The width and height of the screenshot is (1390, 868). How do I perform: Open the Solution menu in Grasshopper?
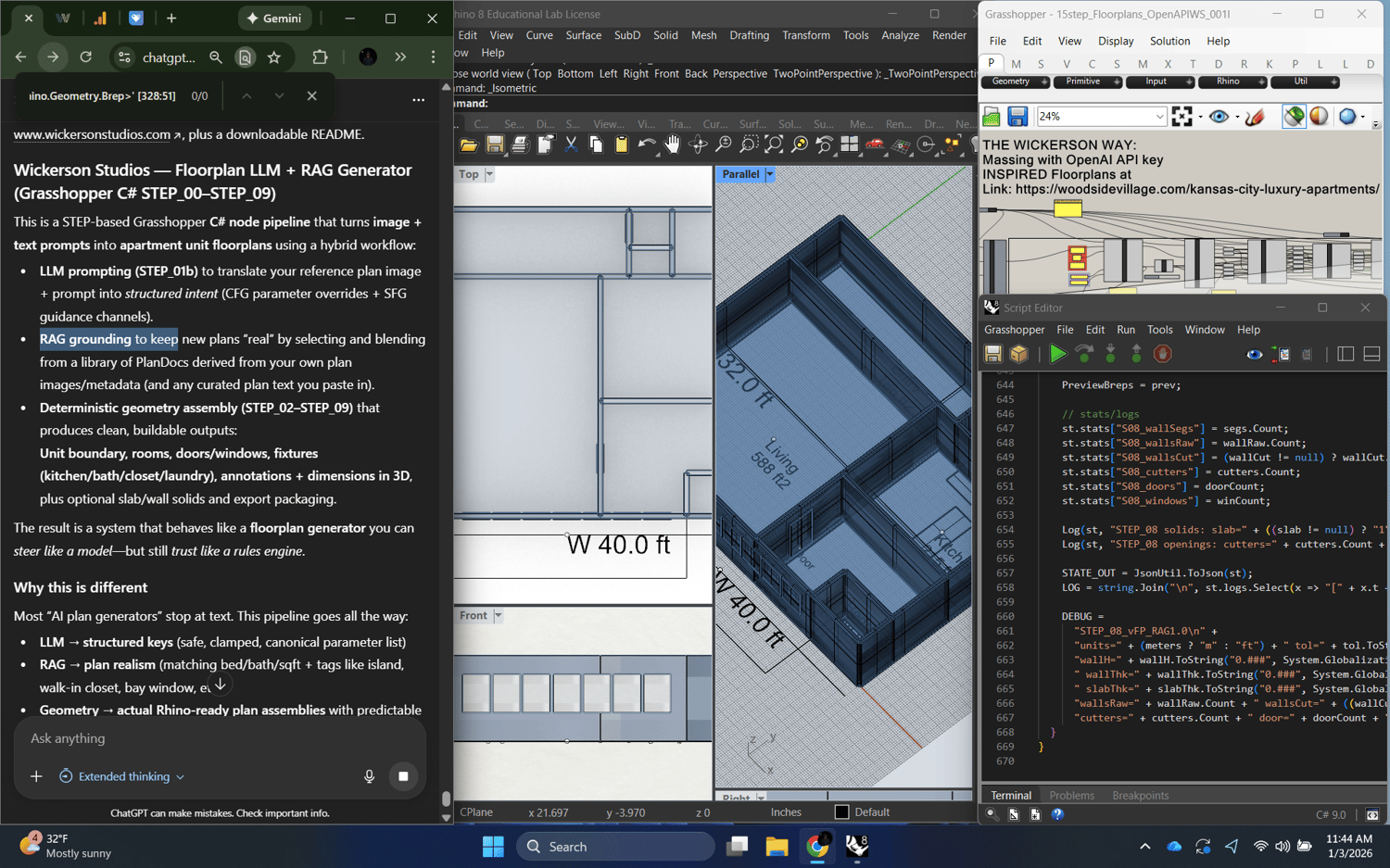click(x=1169, y=41)
